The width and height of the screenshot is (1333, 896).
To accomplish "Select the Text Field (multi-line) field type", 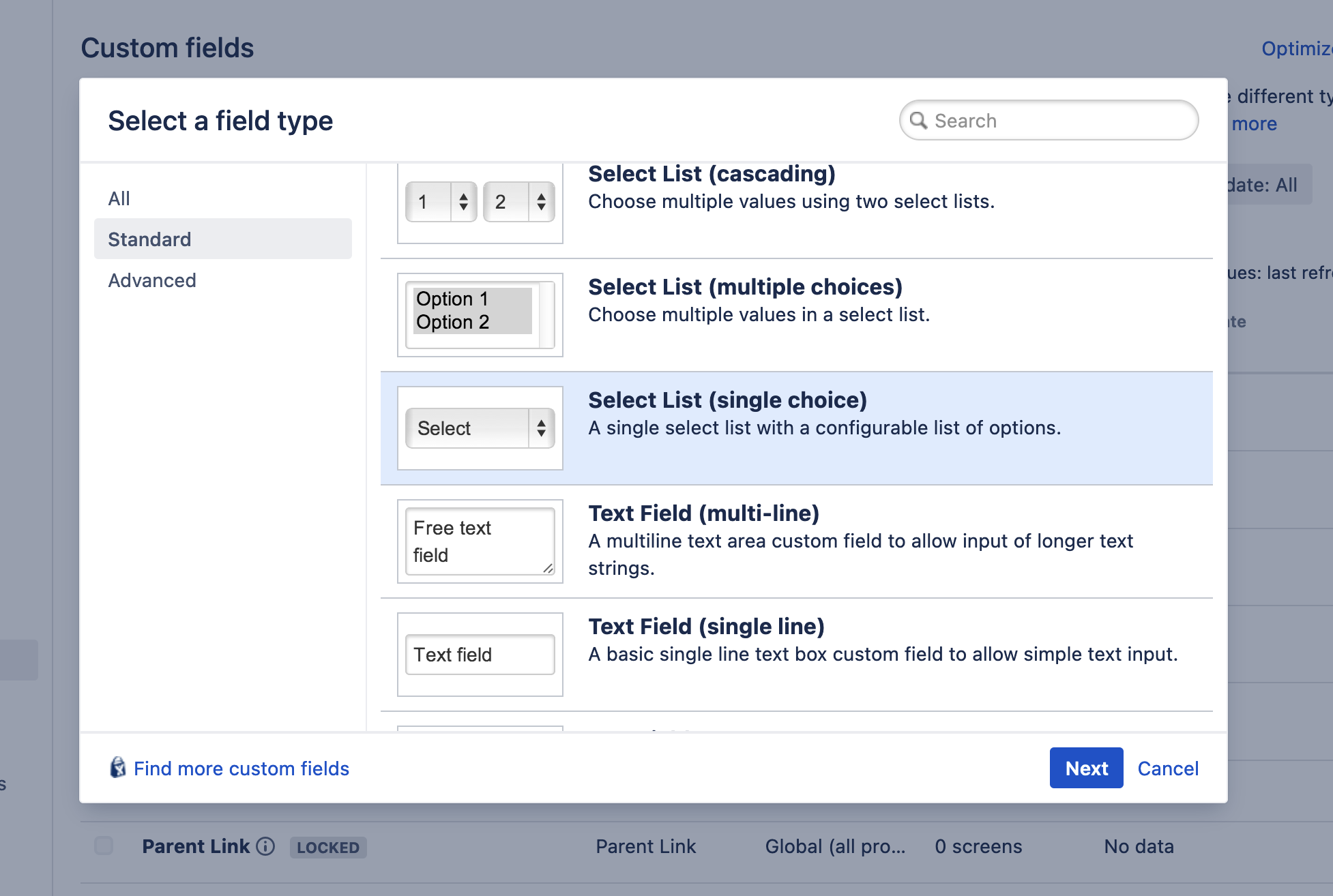I will (x=796, y=541).
